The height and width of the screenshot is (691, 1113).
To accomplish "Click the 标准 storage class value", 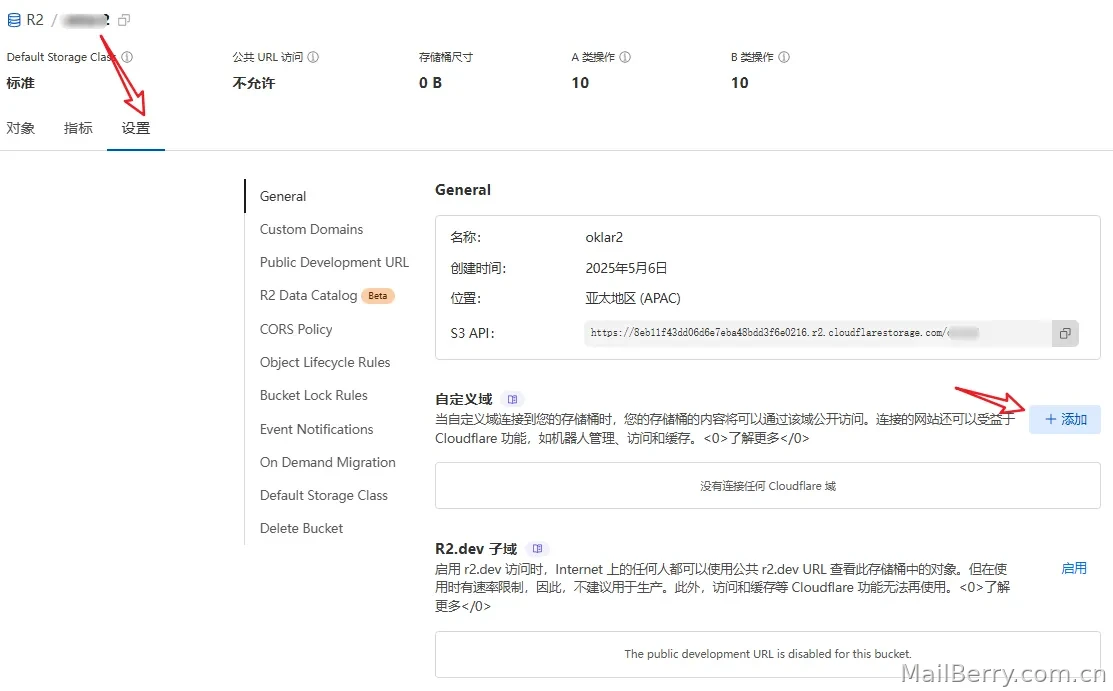I will click(x=21, y=83).
